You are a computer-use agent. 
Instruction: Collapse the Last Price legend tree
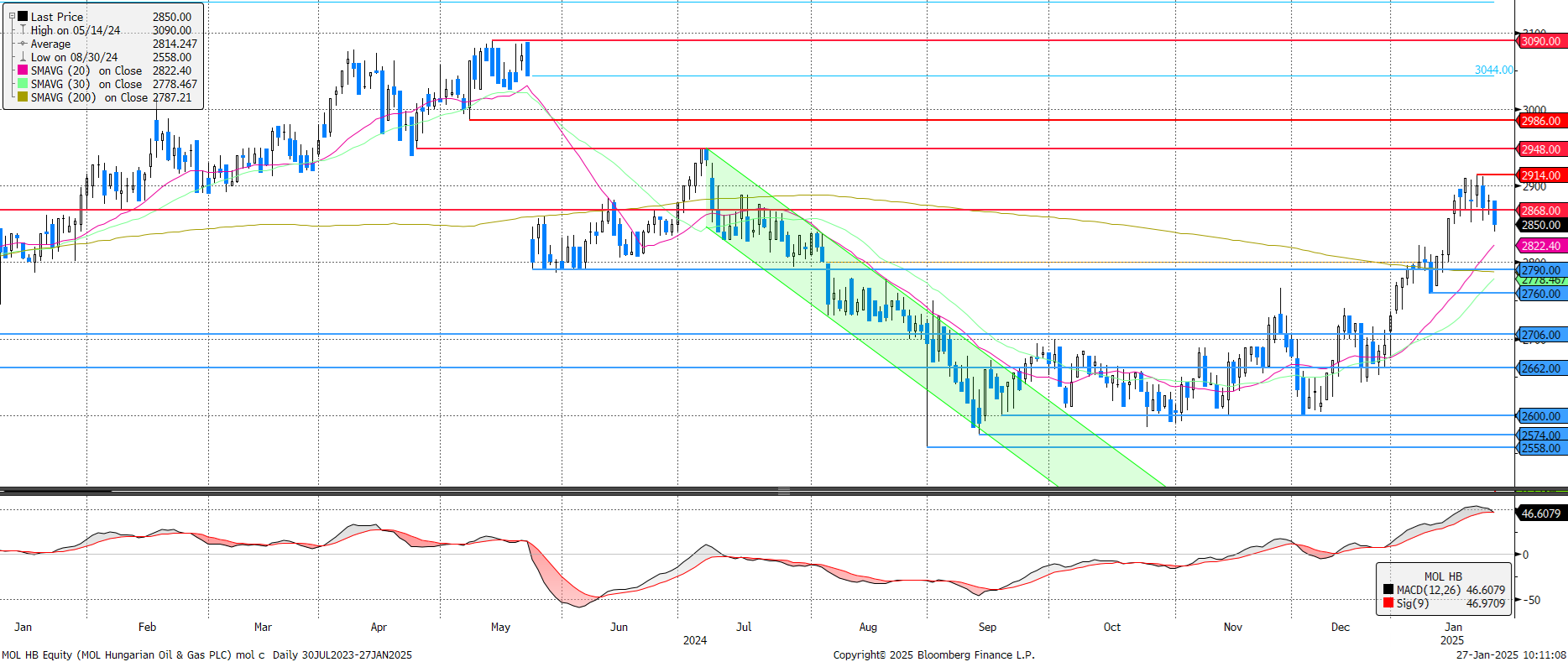[x=12, y=16]
